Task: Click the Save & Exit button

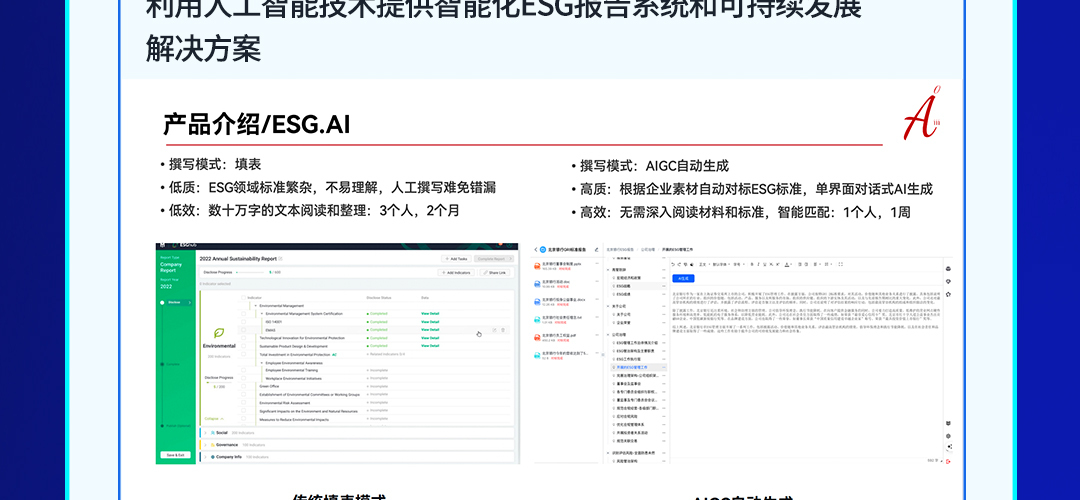Action: pyautogui.click(x=175, y=454)
